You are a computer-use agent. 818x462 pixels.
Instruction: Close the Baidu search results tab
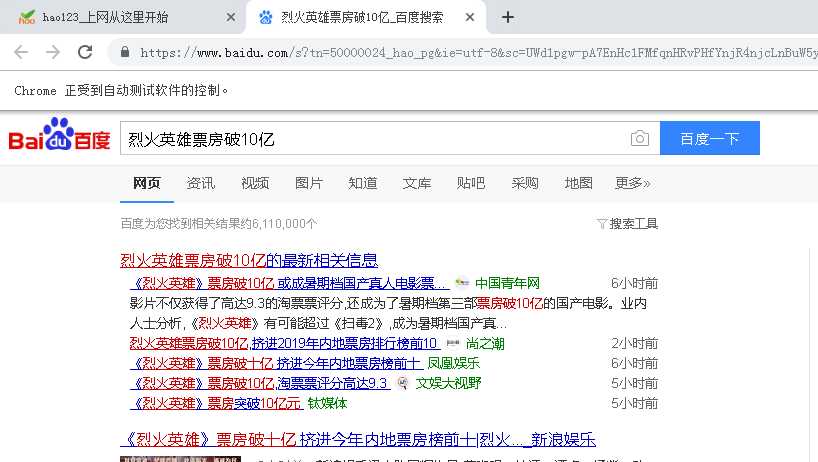pyautogui.click(x=470, y=17)
